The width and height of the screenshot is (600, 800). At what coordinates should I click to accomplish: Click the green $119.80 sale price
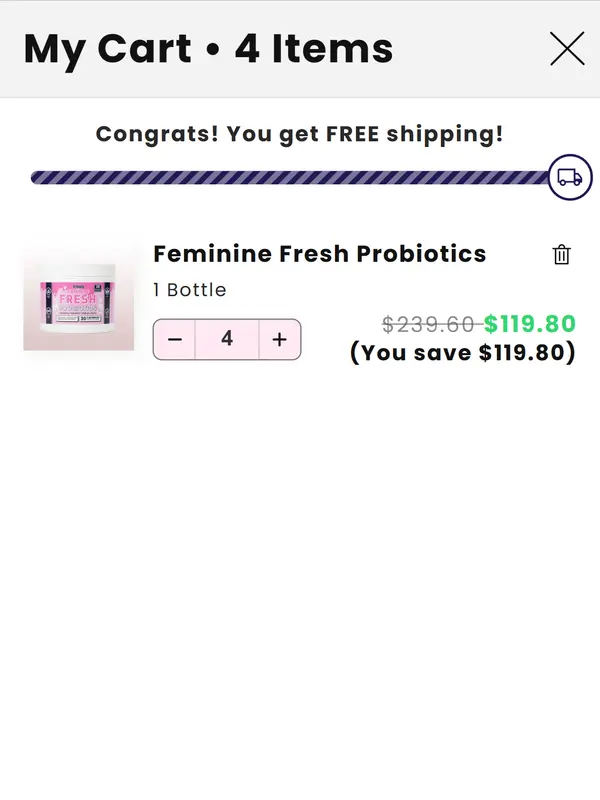(530, 324)
